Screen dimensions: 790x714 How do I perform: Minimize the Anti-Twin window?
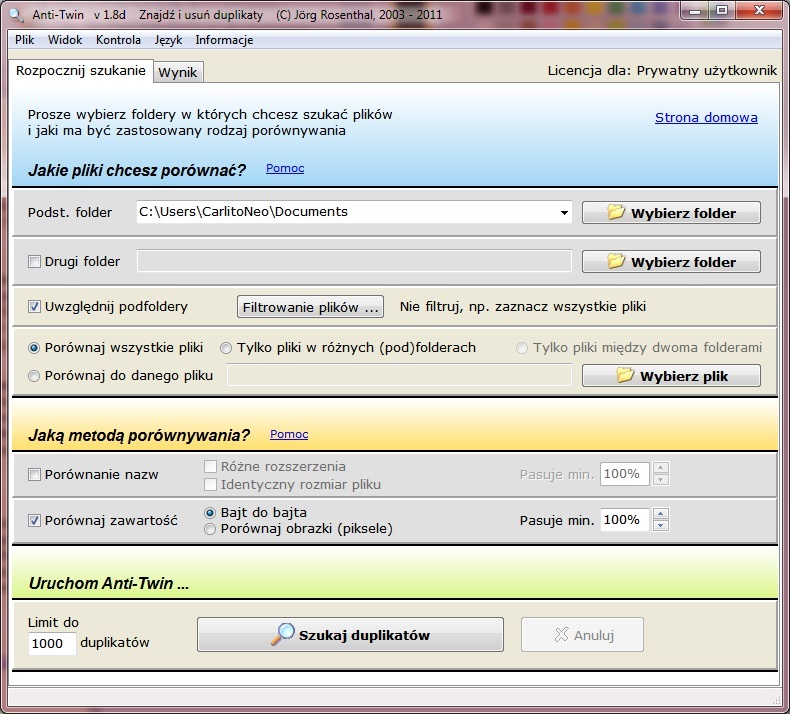click(695, 11)
